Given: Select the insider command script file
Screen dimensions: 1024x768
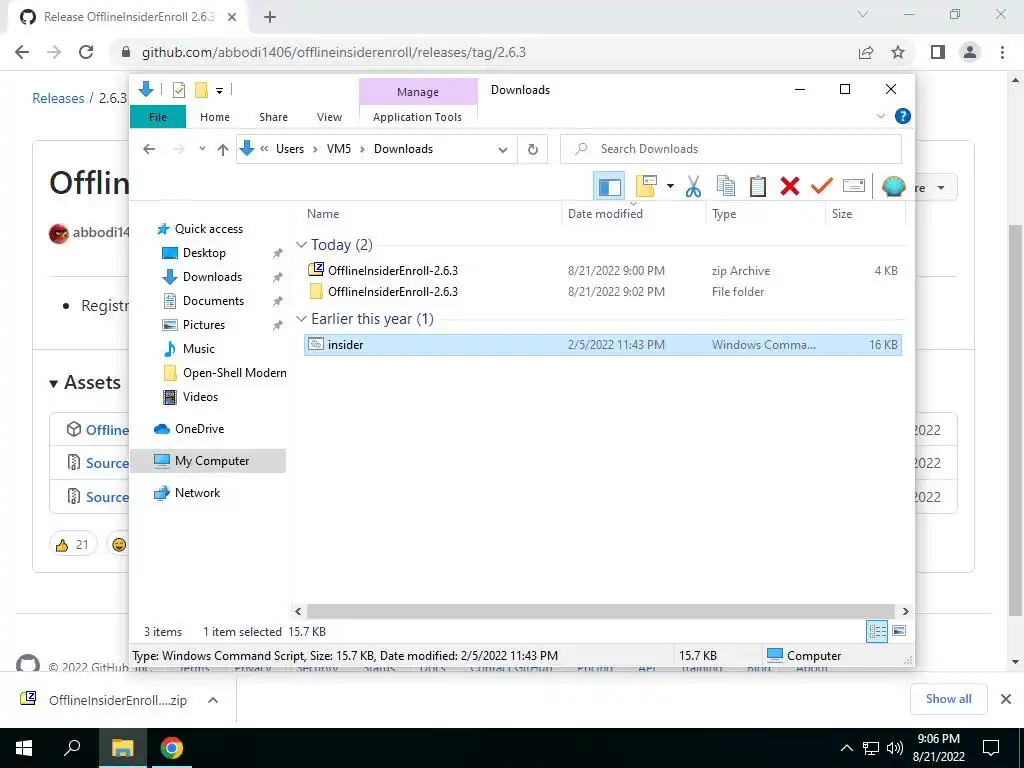Looking at the screenshot, I should (603, 345).
